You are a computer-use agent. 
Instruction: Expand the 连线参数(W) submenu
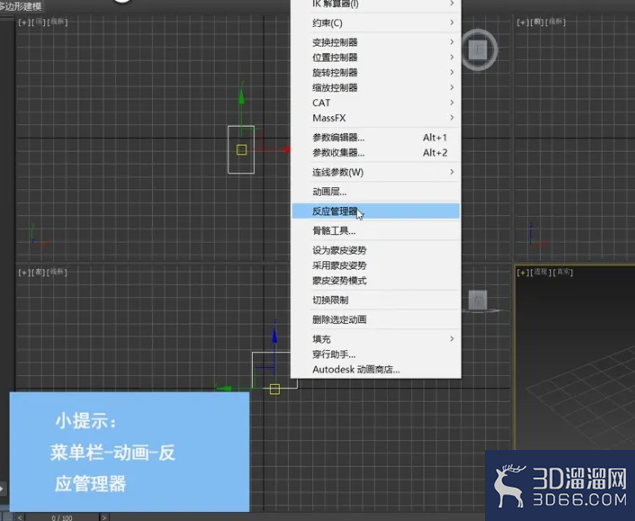[375, 172]
